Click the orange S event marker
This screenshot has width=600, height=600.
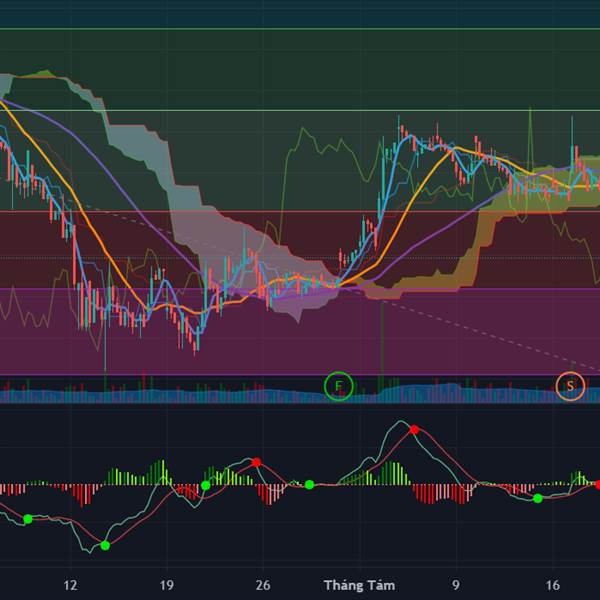570,386
